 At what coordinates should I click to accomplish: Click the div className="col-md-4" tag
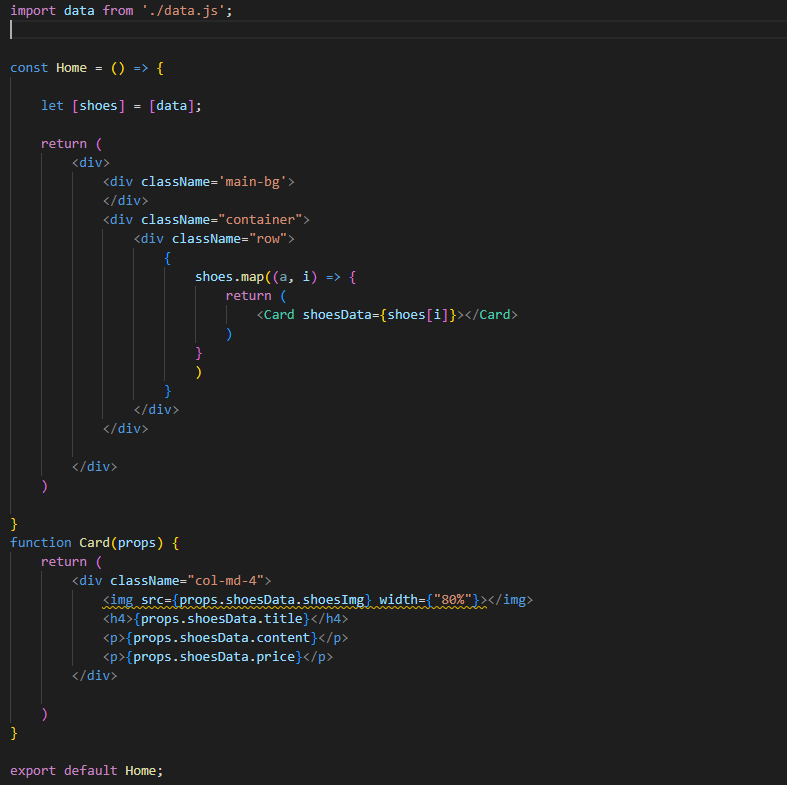(172, 581)
